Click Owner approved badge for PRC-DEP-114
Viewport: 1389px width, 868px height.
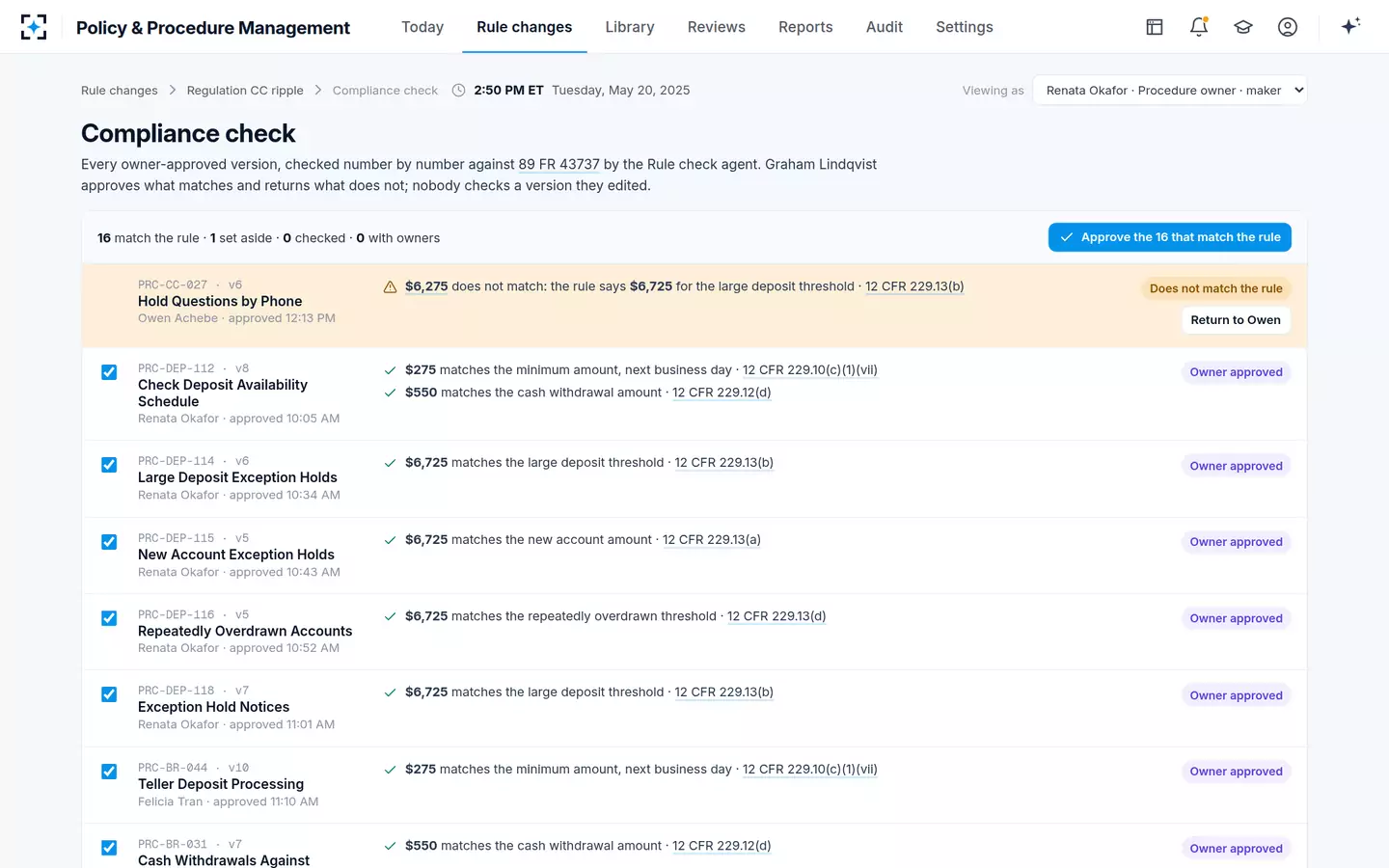(1236, 466)
